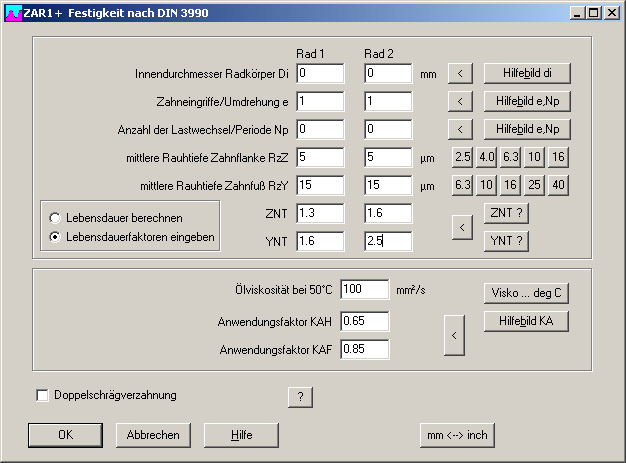Screen dimensions: 626x463
Task: Click the Rad 2 YNT input field
Action: tap(388, 241)
